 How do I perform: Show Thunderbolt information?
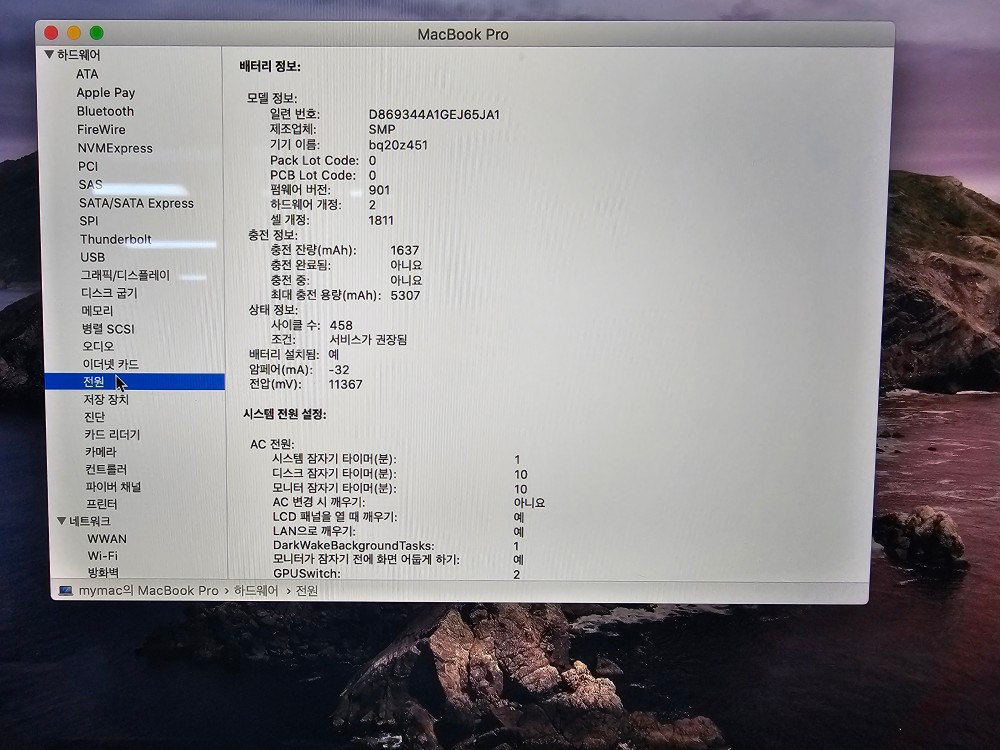point(115,239)
